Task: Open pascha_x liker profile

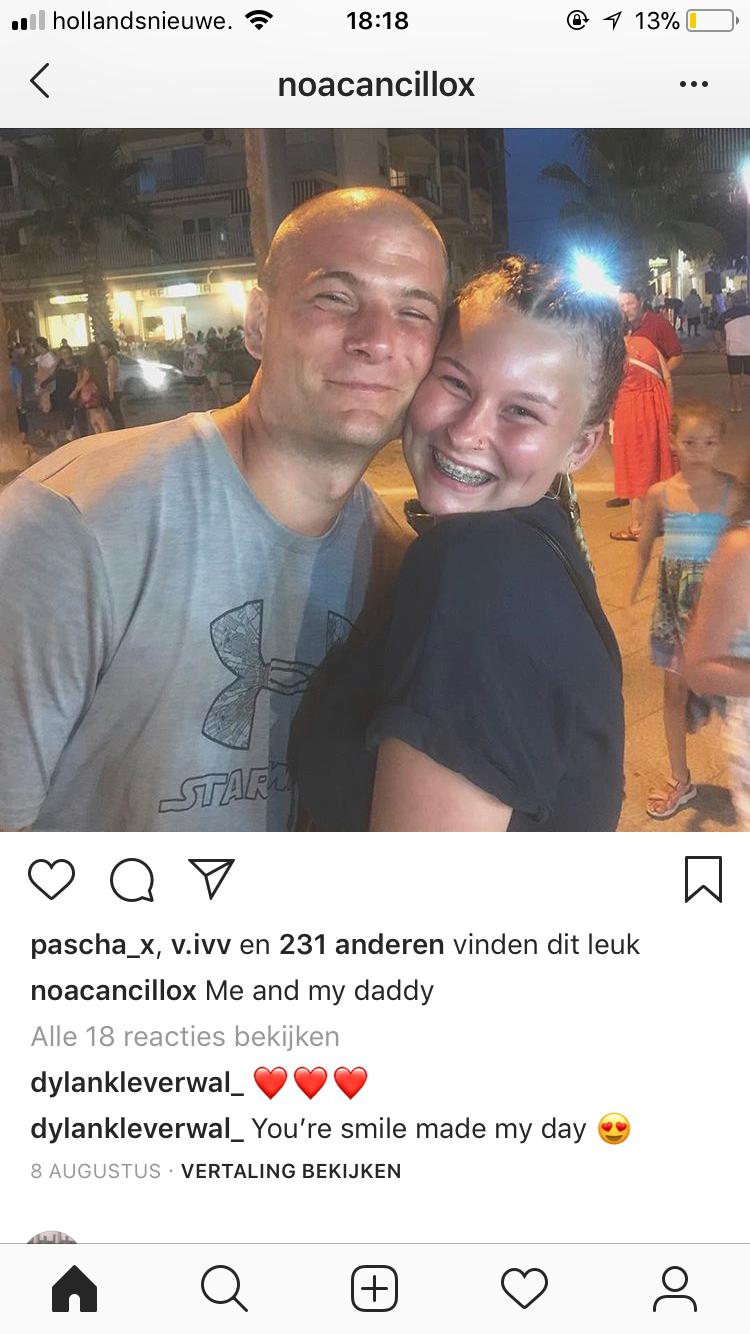Action: [92, 944]
